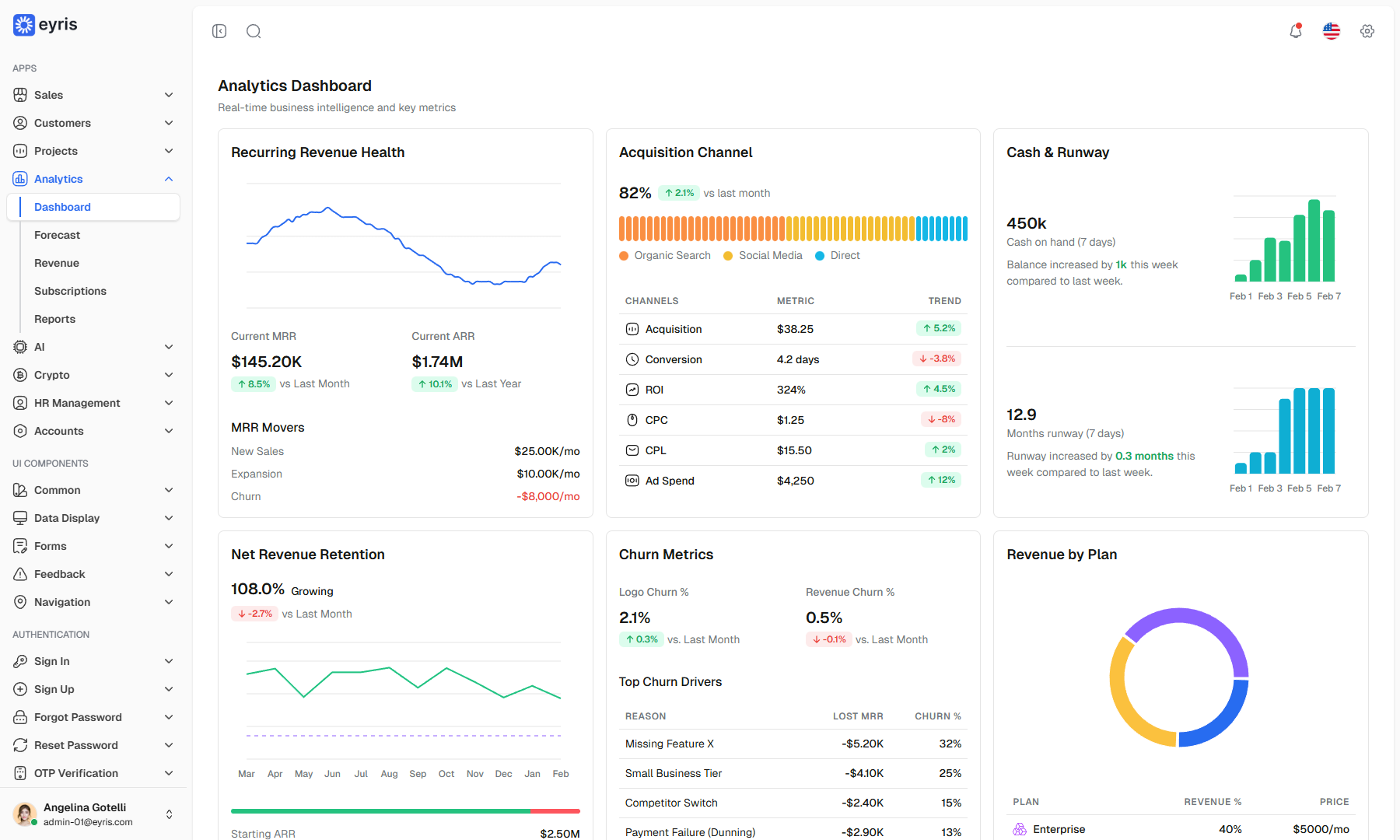
Task: Toggle Direct legend item
Action: [838, 255]
